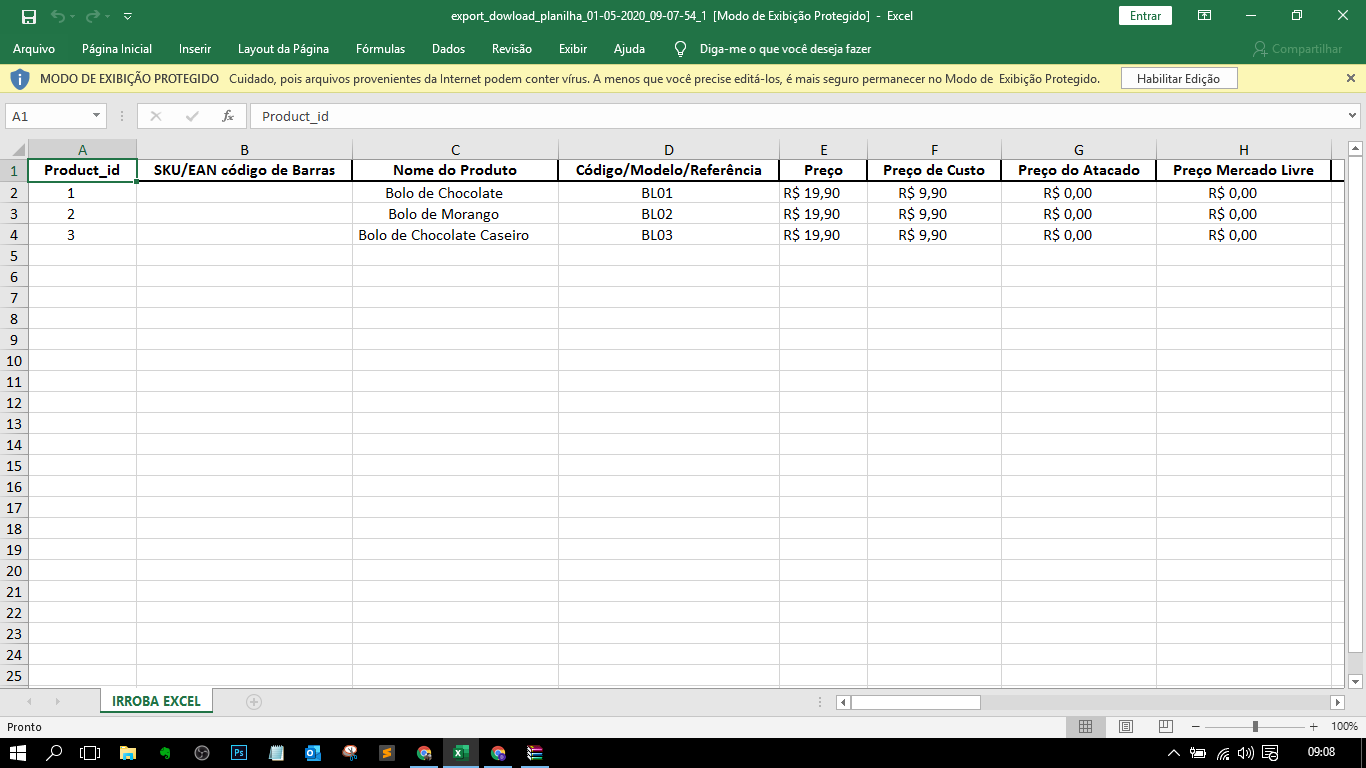Switch to Page Layout view icon
This screenshot has width=1366, height=768.
tap(1126, 726)
